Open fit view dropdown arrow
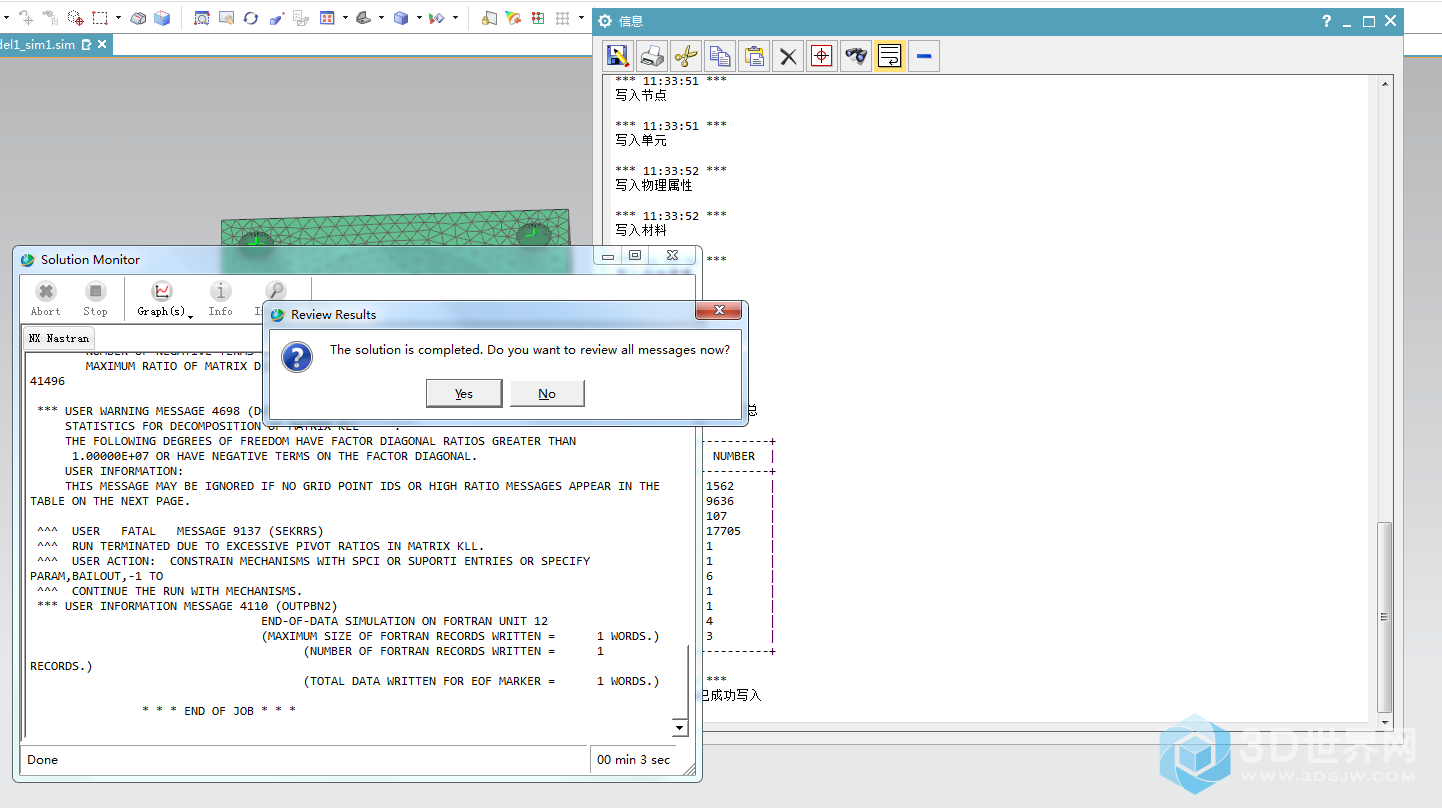Screen dimensions: 1442x808 345,18
